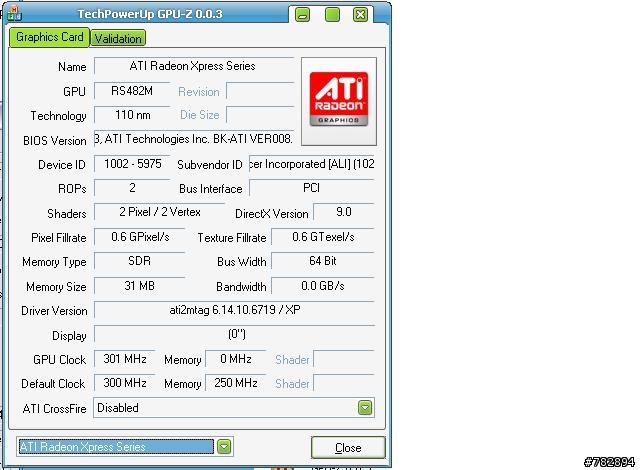Click the 'BIOS Version' label
The image size is (640, 470).
click(x=55, y=141)
